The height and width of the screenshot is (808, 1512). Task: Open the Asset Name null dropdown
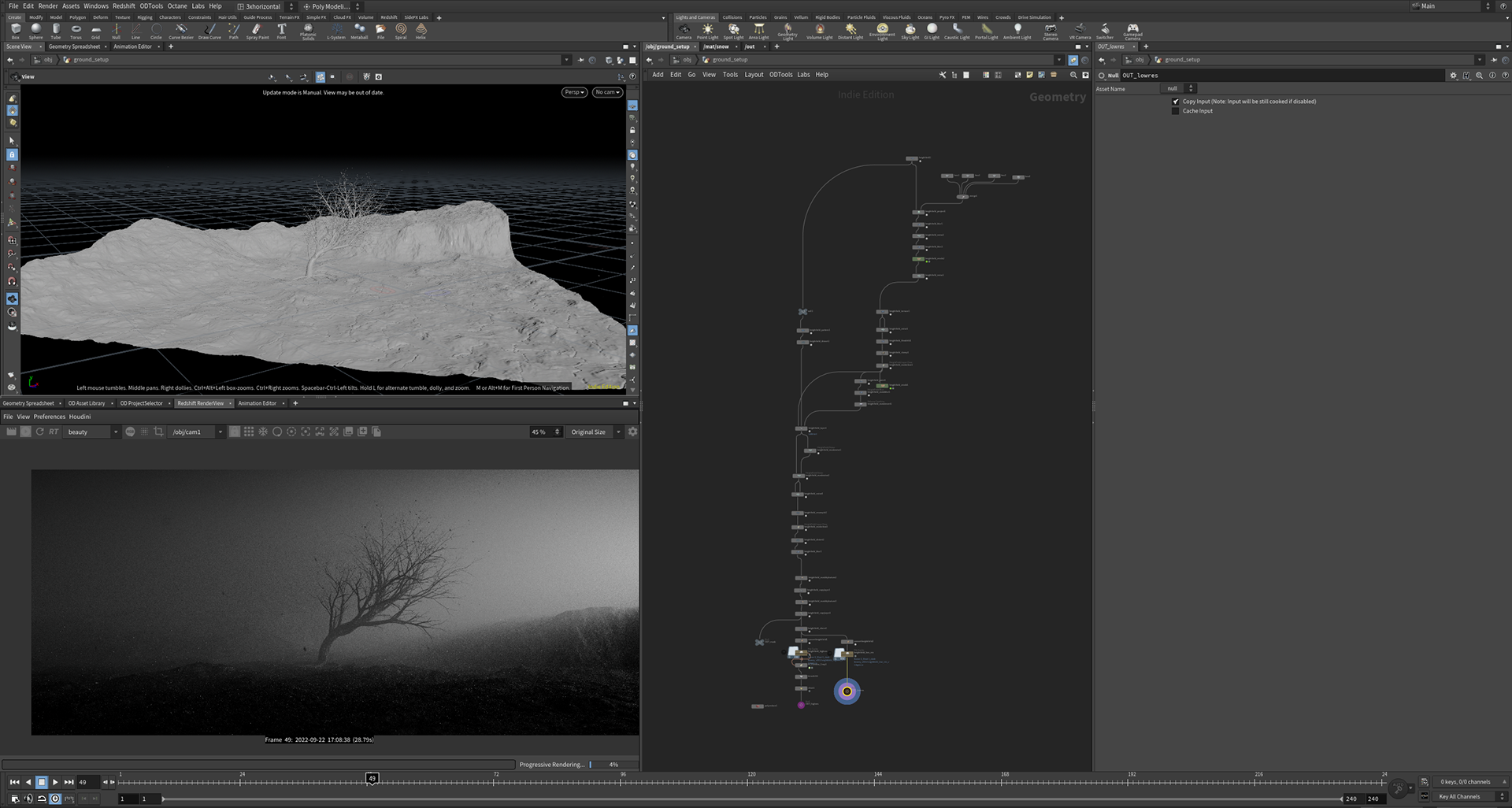[x=1179, y=89]
